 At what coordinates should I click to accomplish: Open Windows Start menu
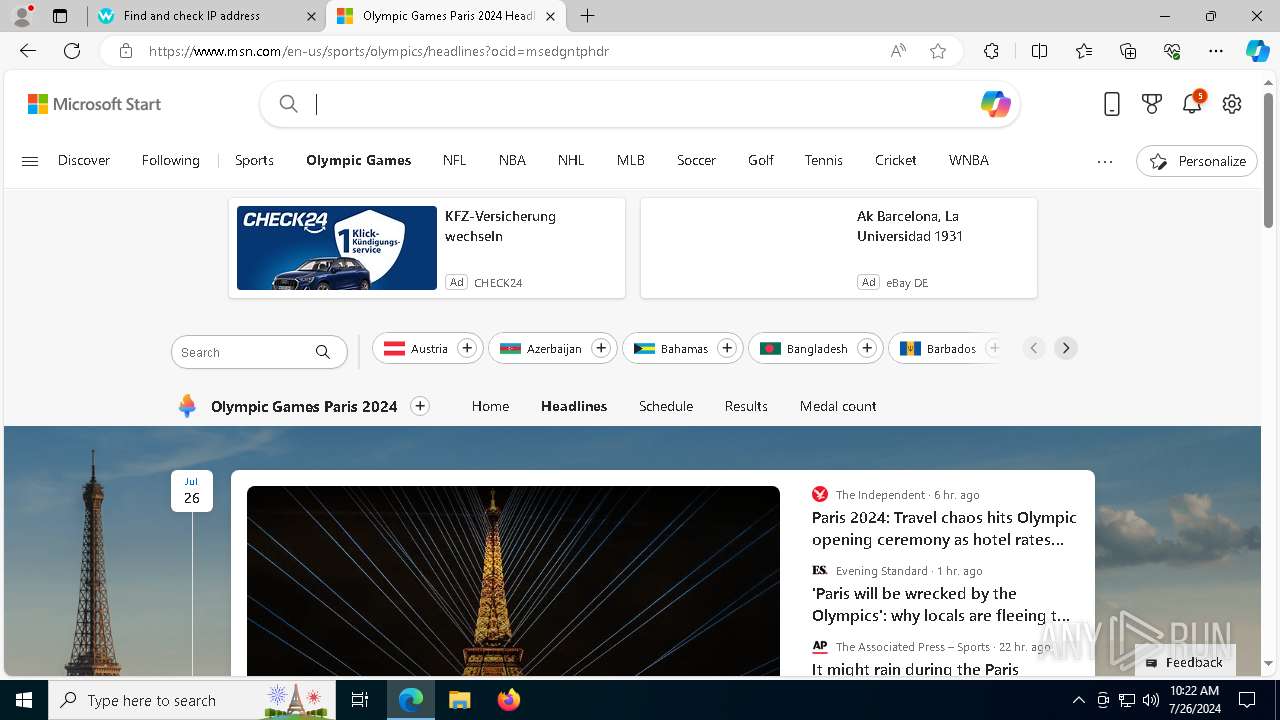click(x=24, y=700)
